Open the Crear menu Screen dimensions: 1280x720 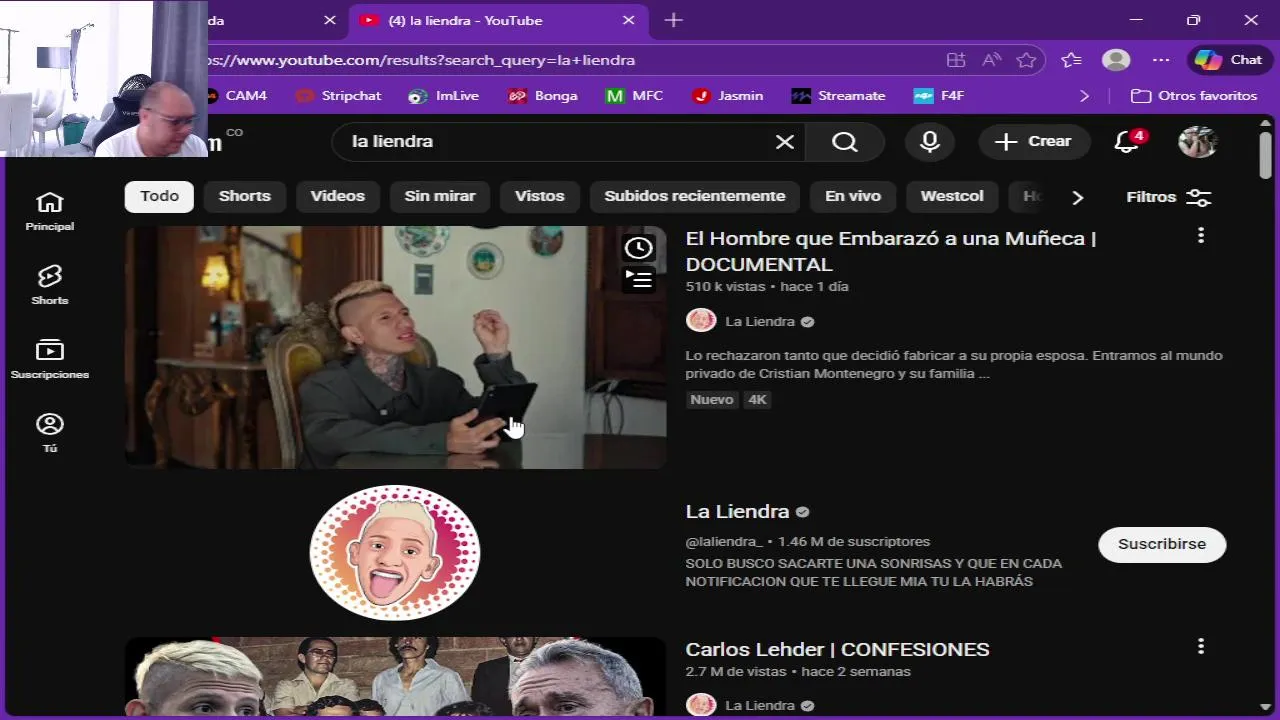click(x=1034, y=142)
